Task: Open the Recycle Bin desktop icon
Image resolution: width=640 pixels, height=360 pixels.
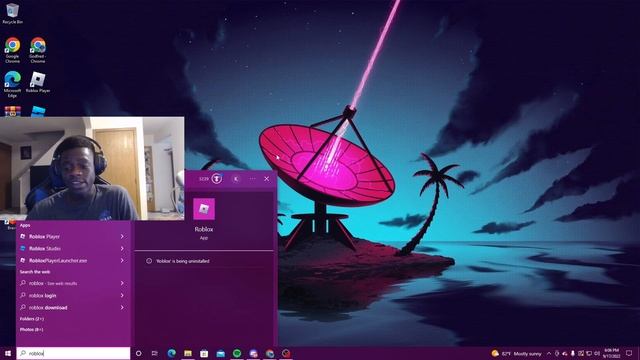Action: [12, 13]
